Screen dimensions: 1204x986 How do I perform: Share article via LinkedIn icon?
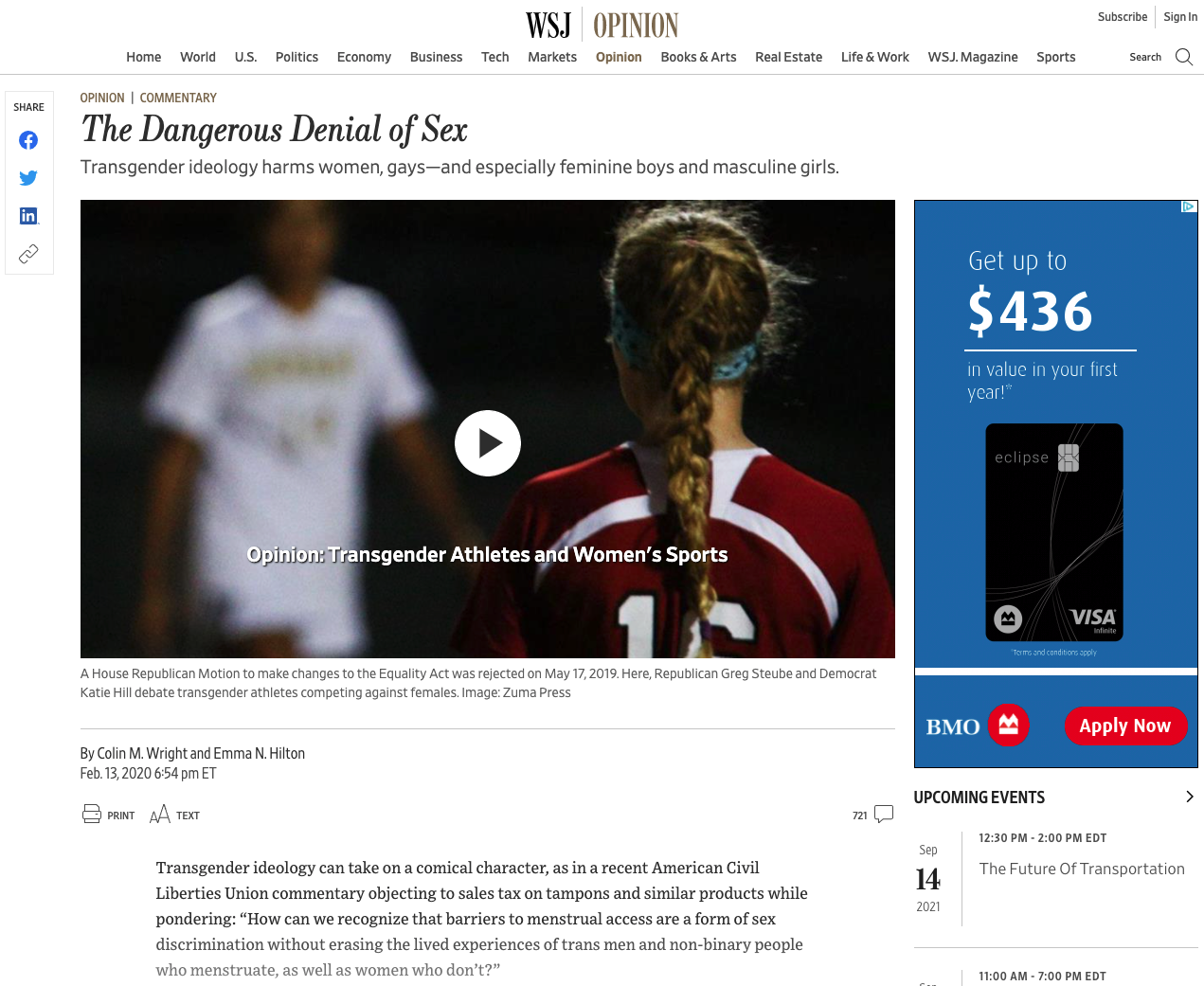tap(28, 216)
